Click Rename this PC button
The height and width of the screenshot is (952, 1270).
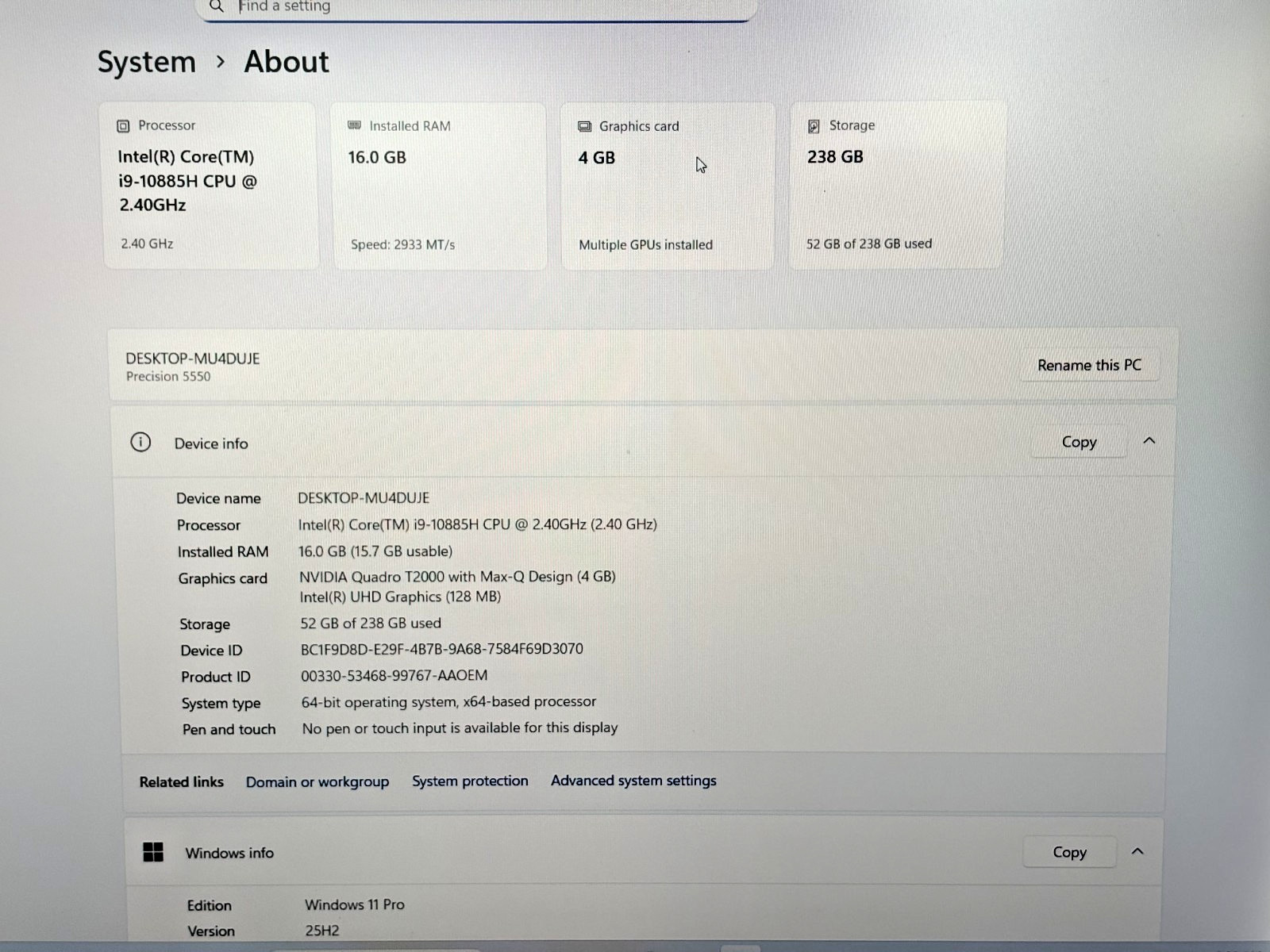click(1089, 365)
